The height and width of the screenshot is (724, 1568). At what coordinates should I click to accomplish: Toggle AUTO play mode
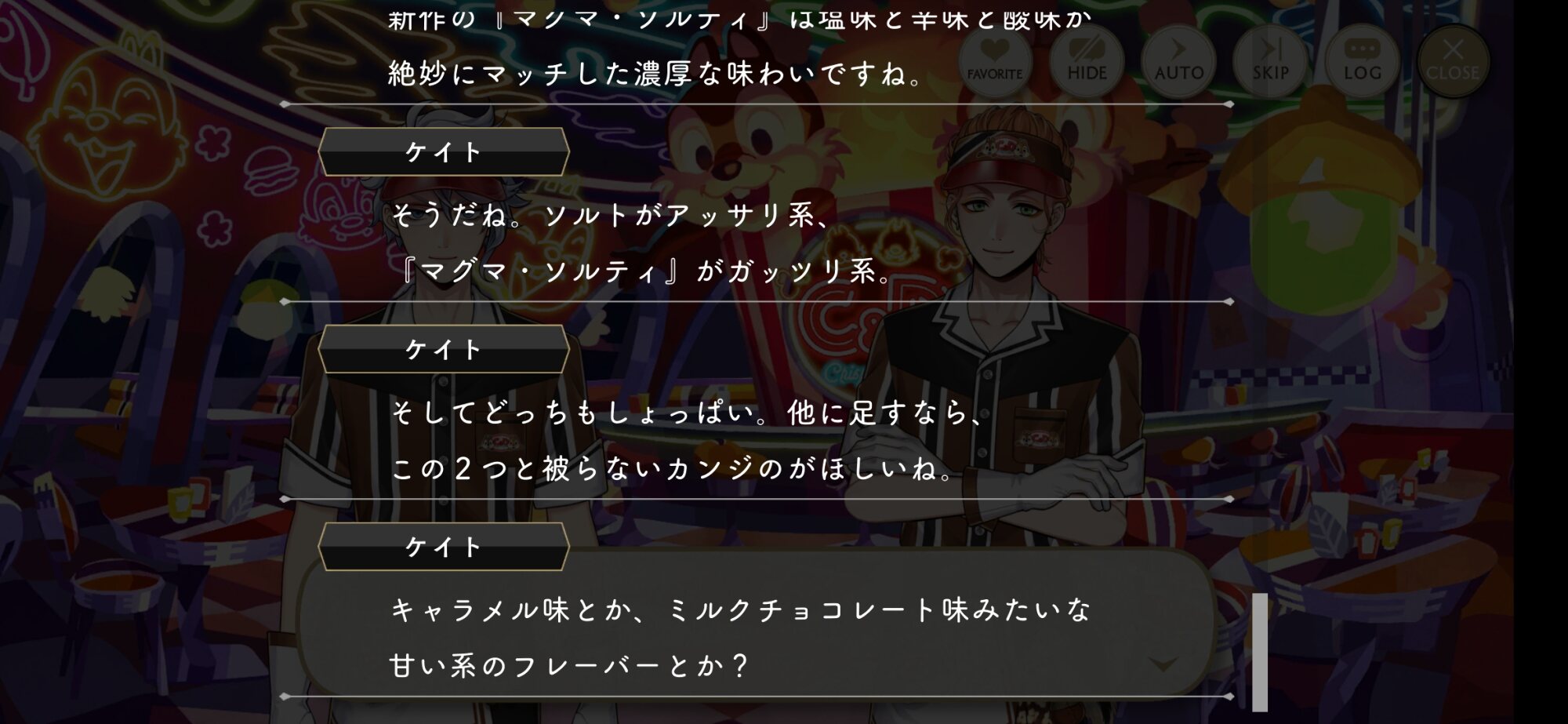point(1178,60)
